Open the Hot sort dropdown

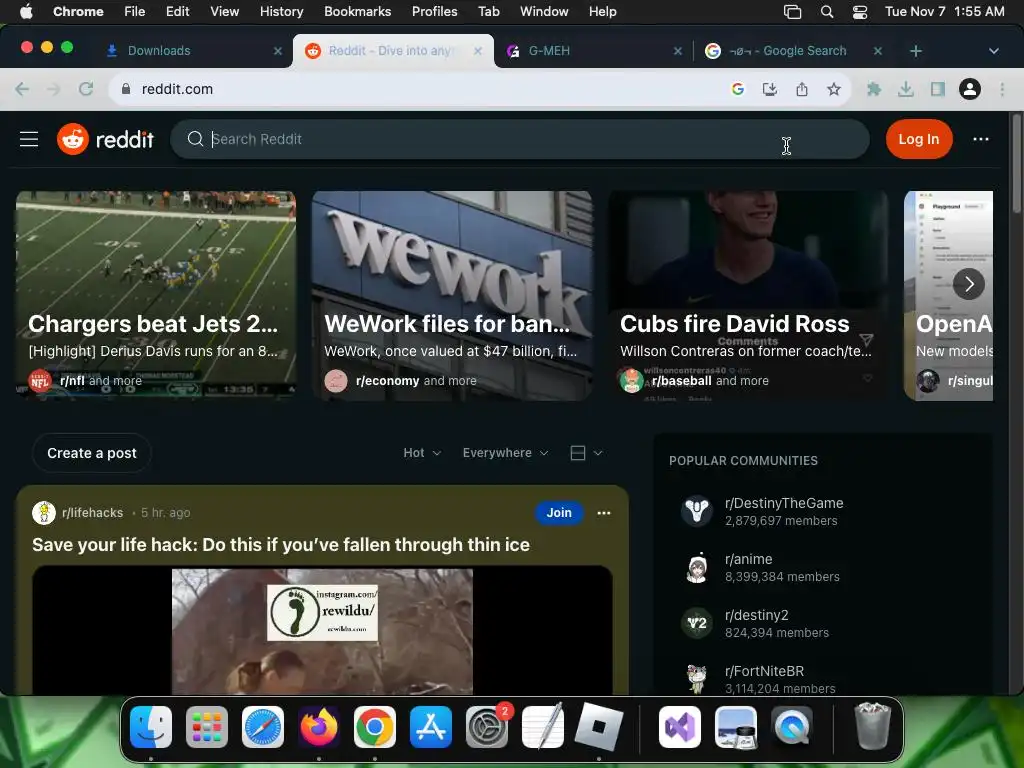[x=422, y=453]
